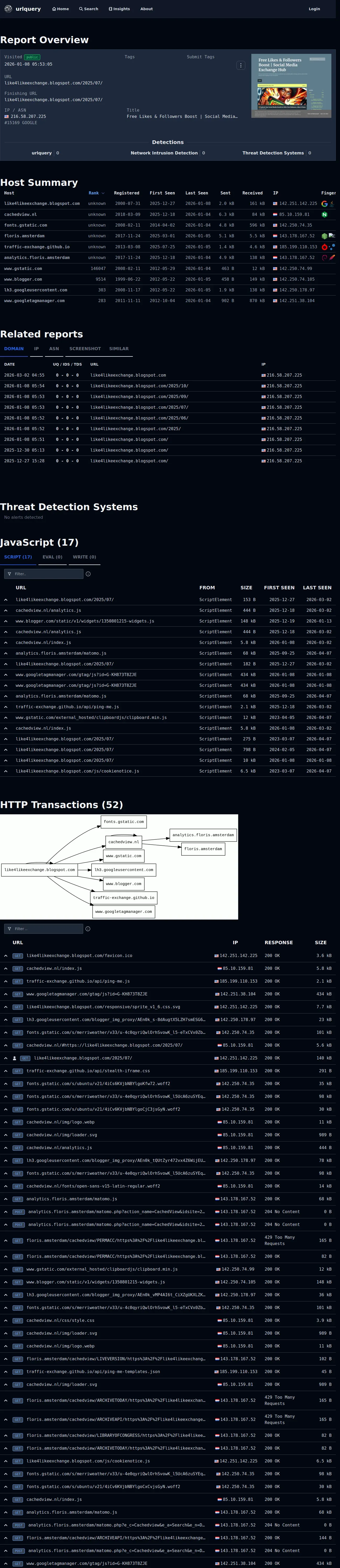
Task: Click the public badge next to Visited
Action: pyautogui.click(x=32, y=57)
